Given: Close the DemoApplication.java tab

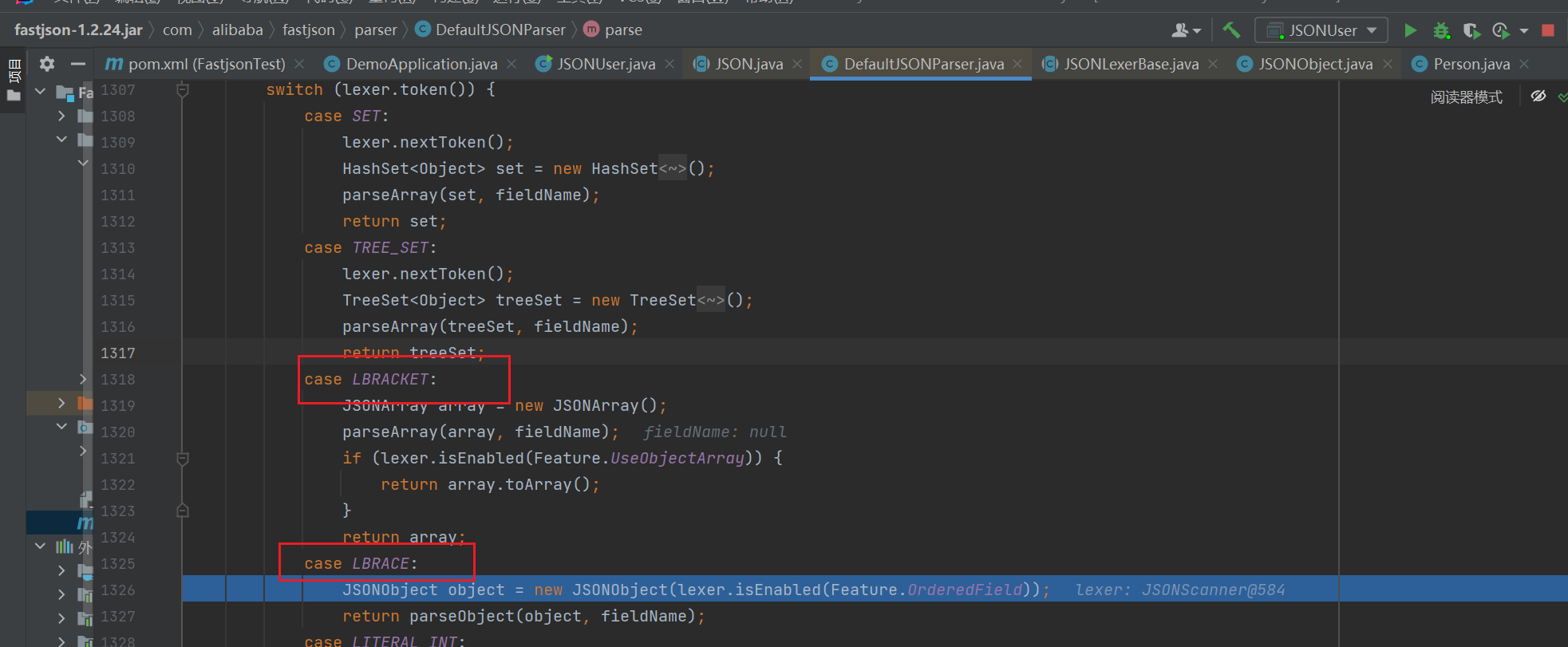Looking at the screenshot, I should click(511, 64).
